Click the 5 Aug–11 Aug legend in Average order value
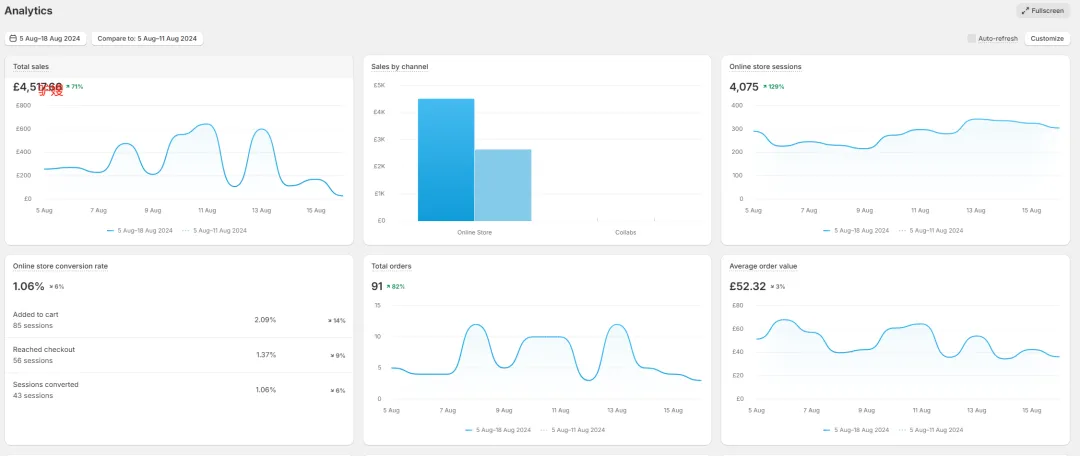 [x=931, y=430]
